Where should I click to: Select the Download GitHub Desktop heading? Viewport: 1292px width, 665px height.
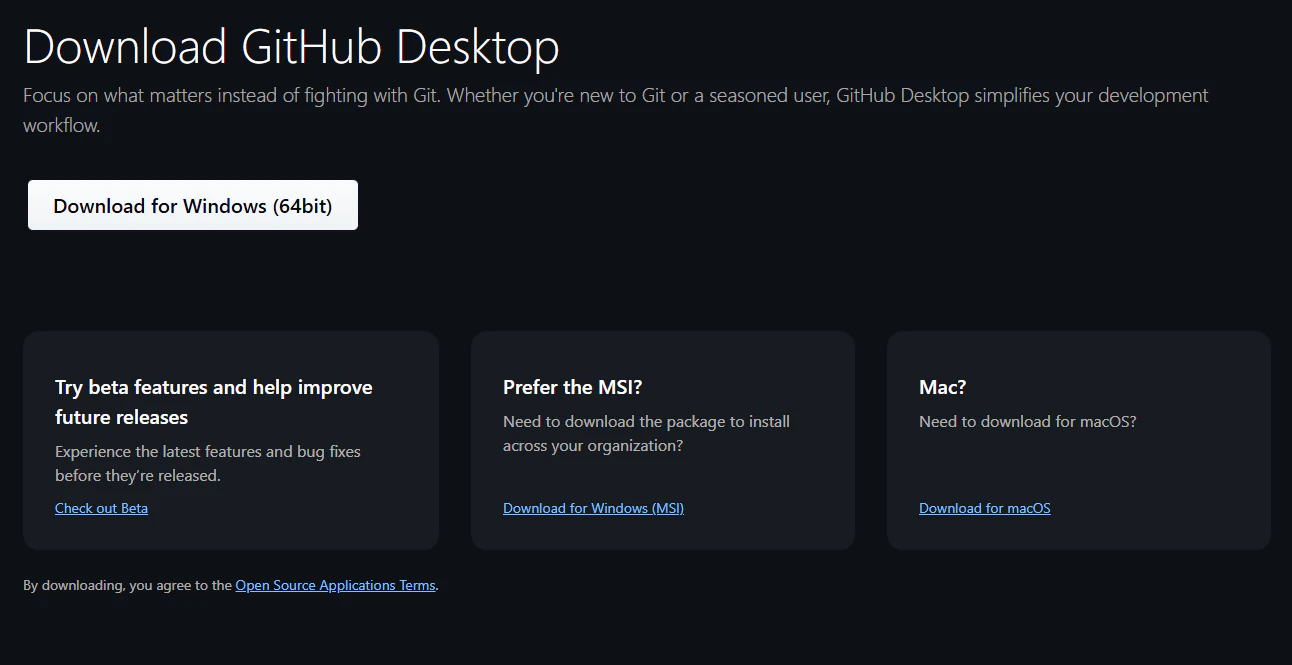coord(291,47)
